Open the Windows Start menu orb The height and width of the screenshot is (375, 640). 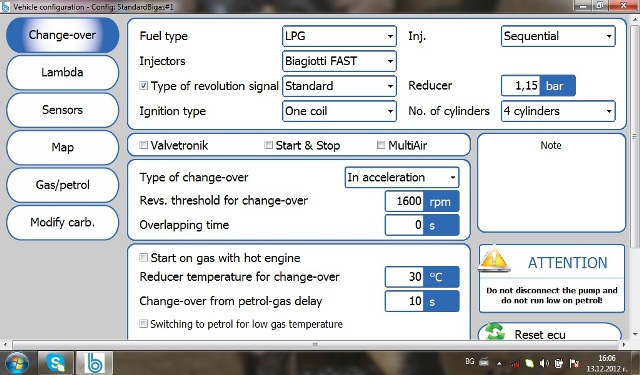(x=15, y=362)
